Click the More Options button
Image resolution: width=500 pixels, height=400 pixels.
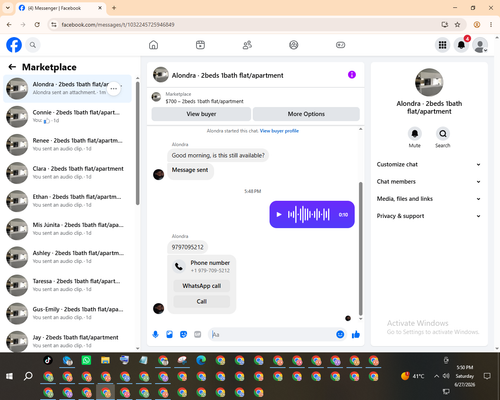[x=306, y=114]
